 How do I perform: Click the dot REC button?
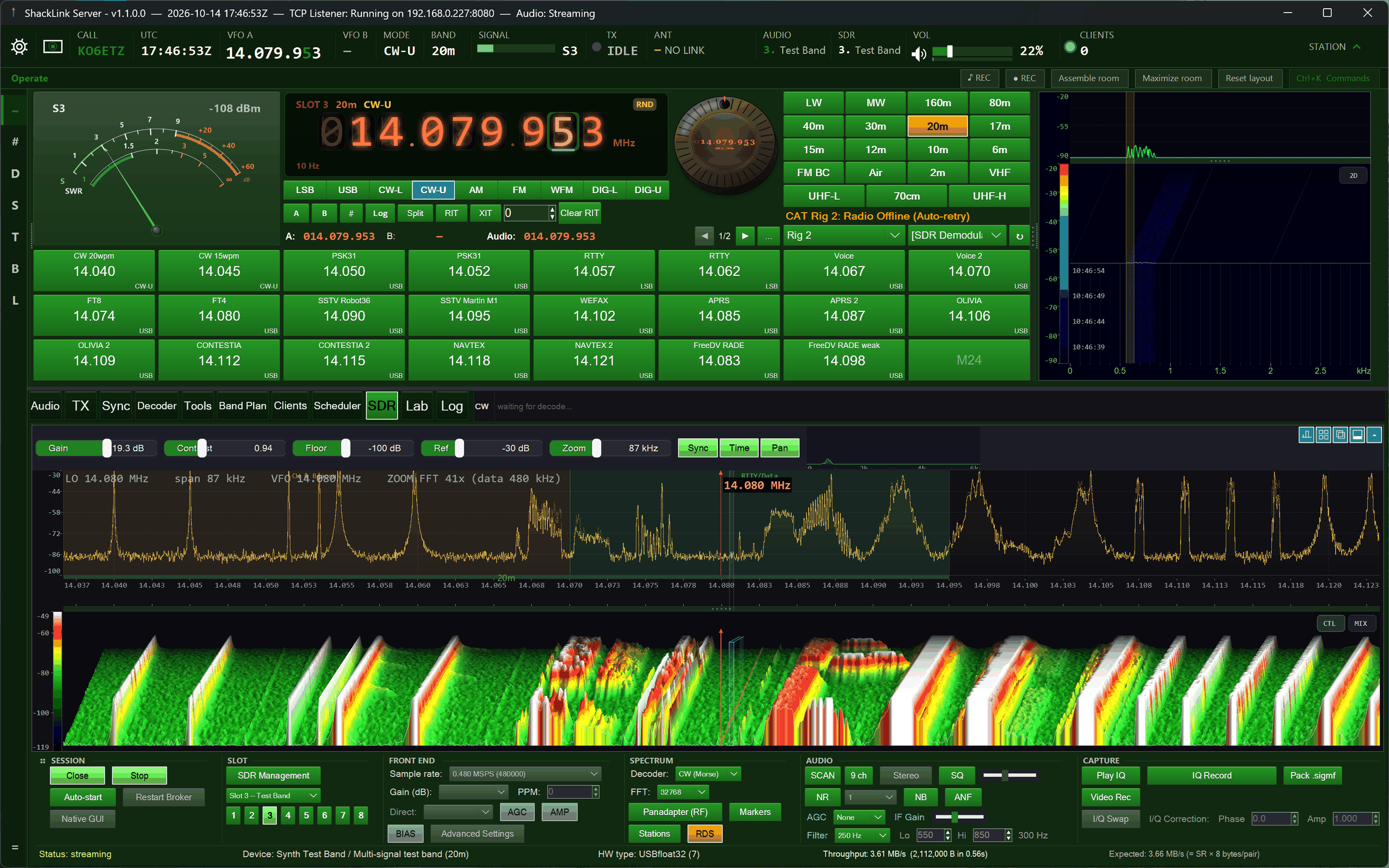(1024, 78)
